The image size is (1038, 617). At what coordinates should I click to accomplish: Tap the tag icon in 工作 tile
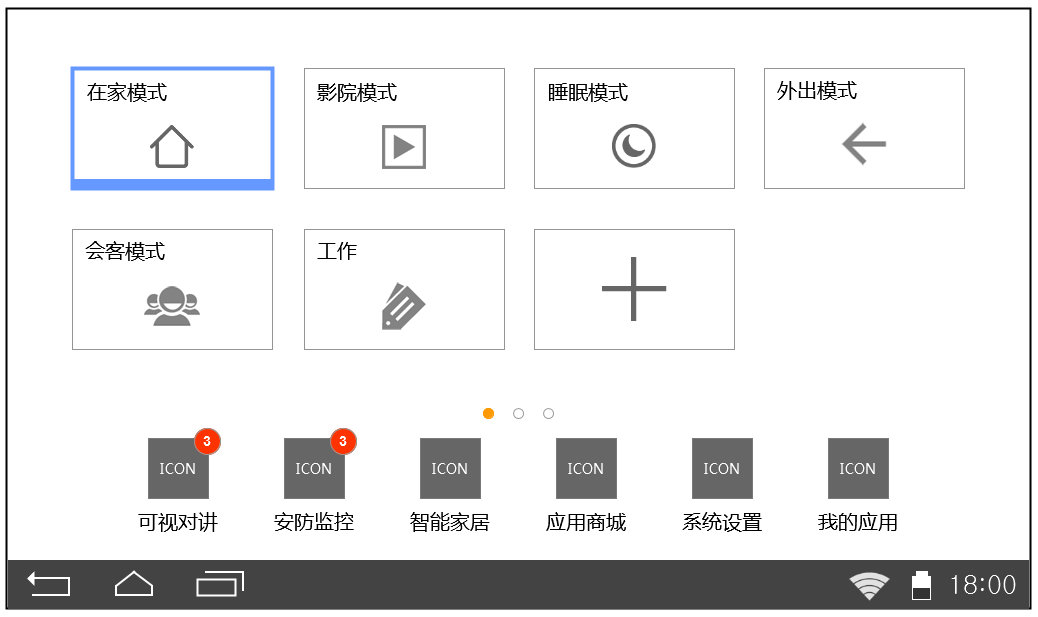404,307
